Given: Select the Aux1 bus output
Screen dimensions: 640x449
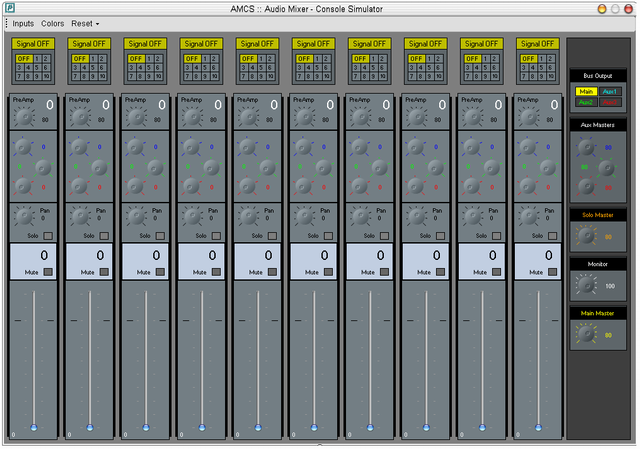Looking at the screenshot, I should pyautogui.click(x=610, y=91).
